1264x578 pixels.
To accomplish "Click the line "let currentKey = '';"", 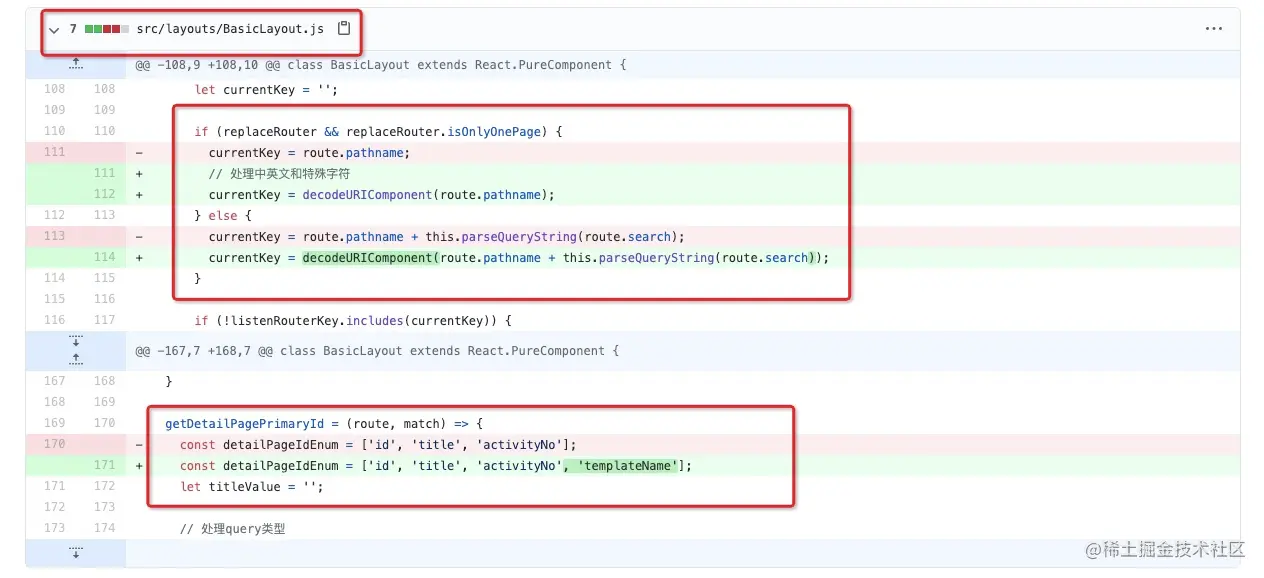I will pos(266,89).
